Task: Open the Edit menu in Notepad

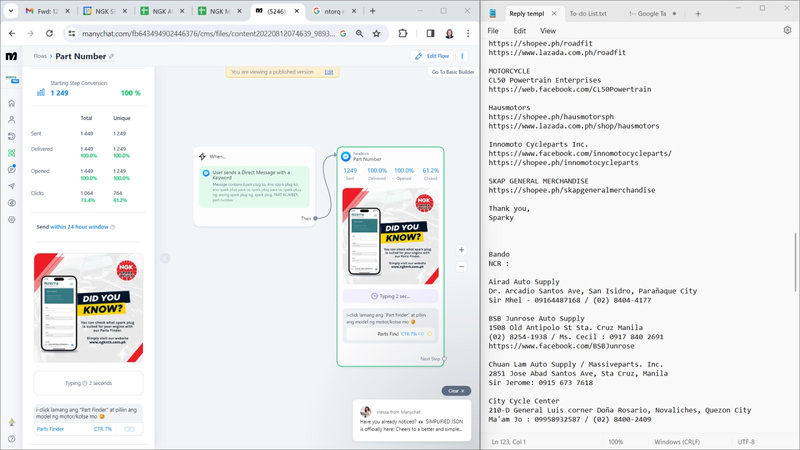Action: tap(519, 31)
